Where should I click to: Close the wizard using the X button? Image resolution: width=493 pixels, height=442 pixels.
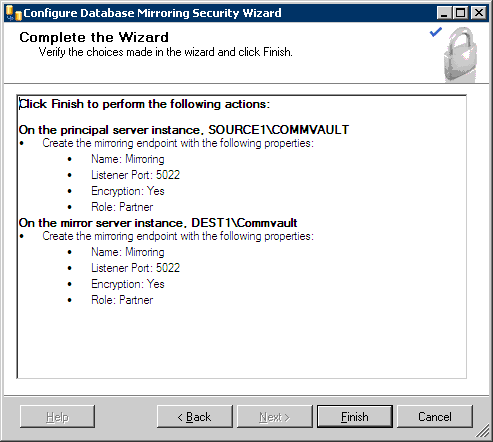pos(479,13)
